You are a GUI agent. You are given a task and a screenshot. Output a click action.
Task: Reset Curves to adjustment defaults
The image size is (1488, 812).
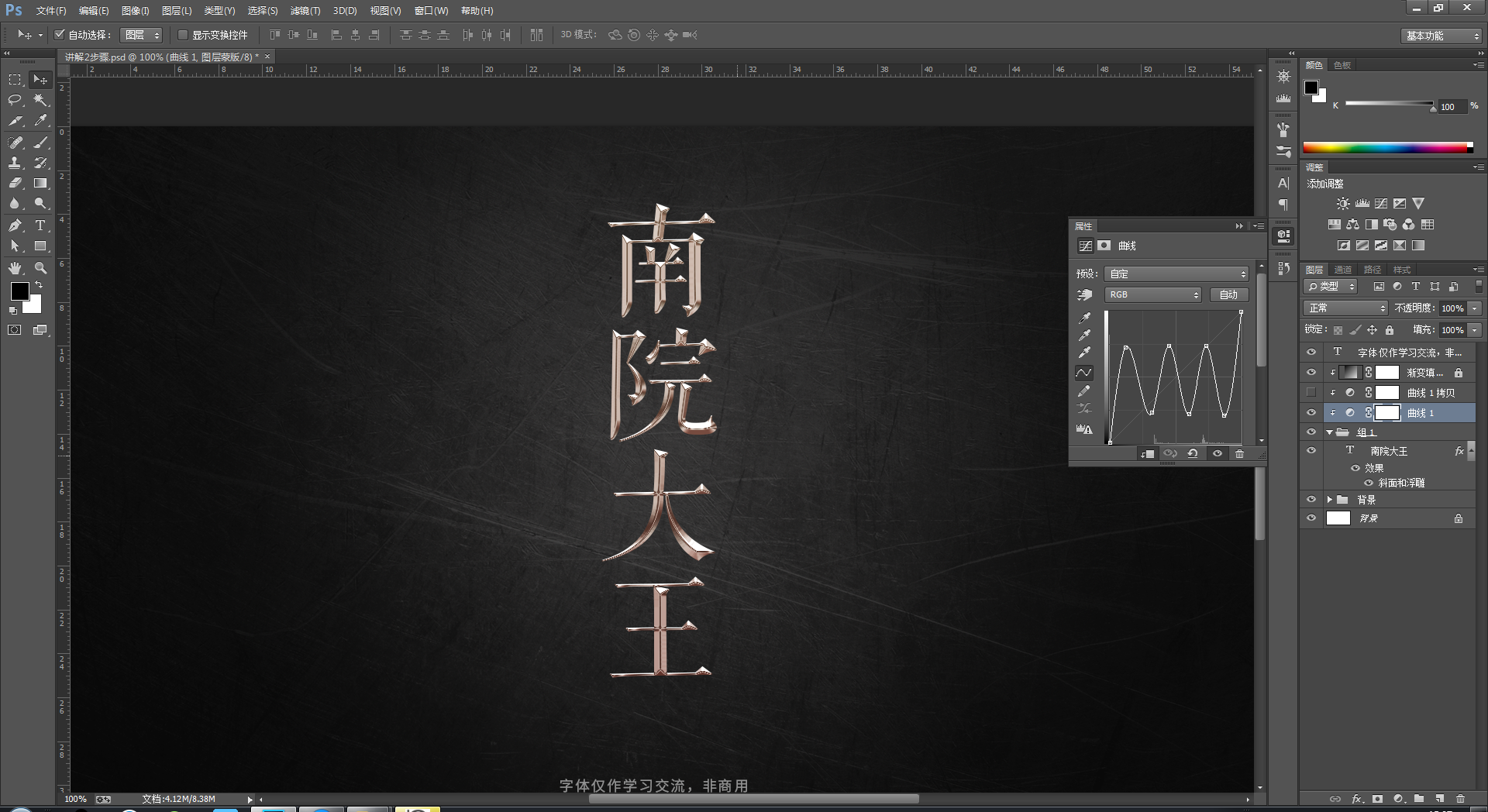coord(1193,454)
